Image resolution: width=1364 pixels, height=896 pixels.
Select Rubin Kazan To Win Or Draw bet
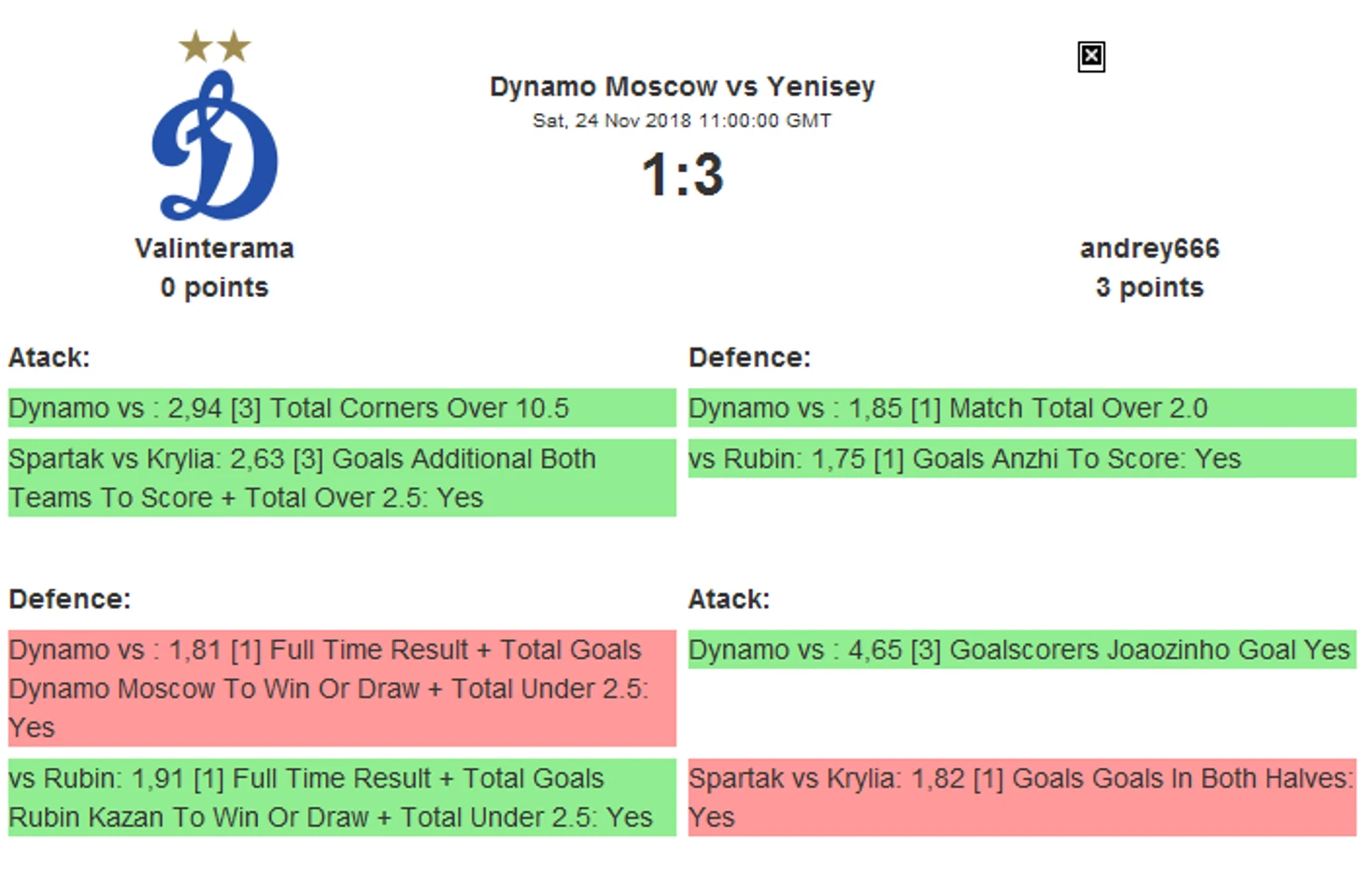(342, 798)
